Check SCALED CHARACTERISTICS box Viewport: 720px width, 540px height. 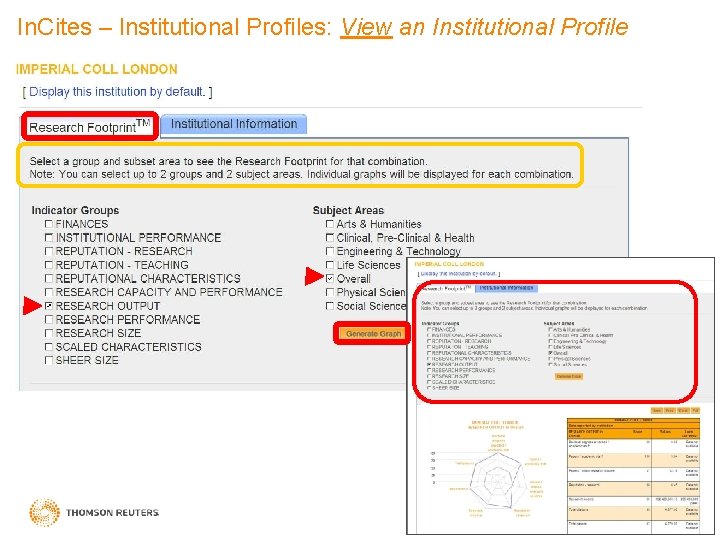pos(49,347)
